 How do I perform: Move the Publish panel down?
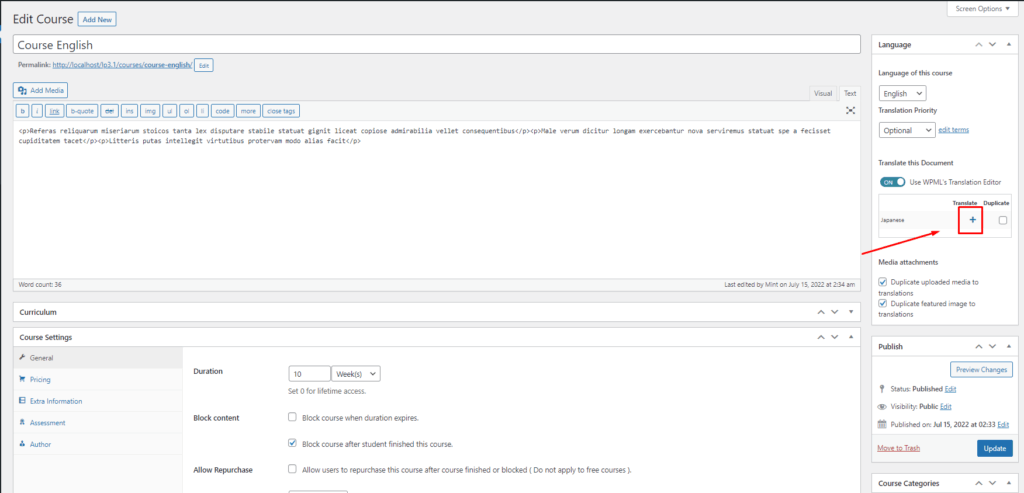(x=992, y=347)
